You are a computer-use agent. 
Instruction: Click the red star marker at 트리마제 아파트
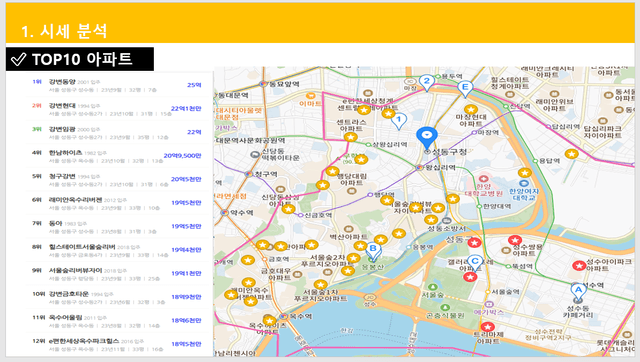click(x=487, y=327)
